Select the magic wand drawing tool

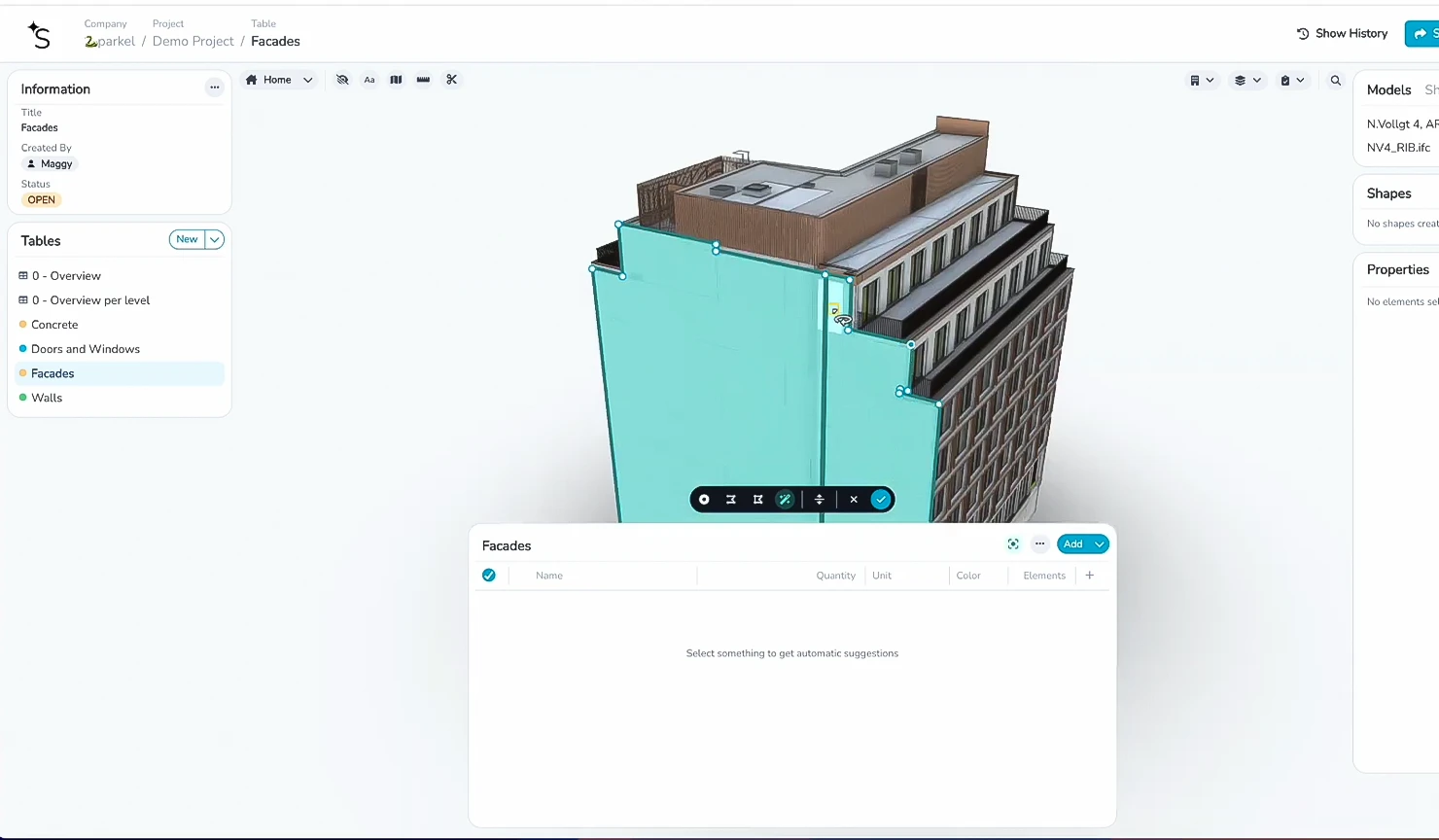(785, 500)
